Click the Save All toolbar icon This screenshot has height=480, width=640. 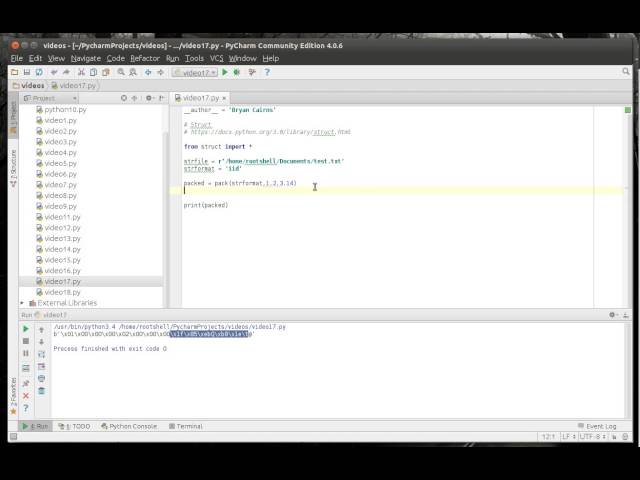27,72
